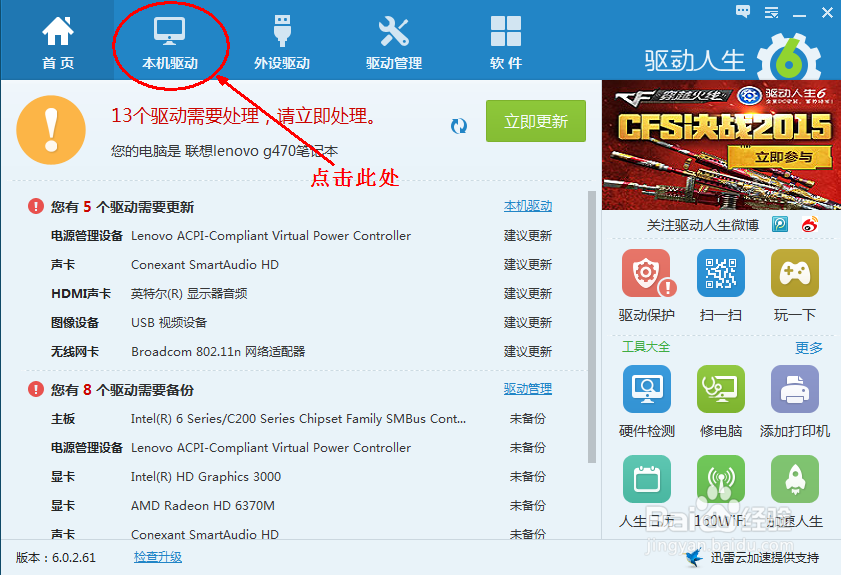841x575 pixels.
Task: Select the AMD Radeon HD 6370M row
Action: [x=300, y=505]
